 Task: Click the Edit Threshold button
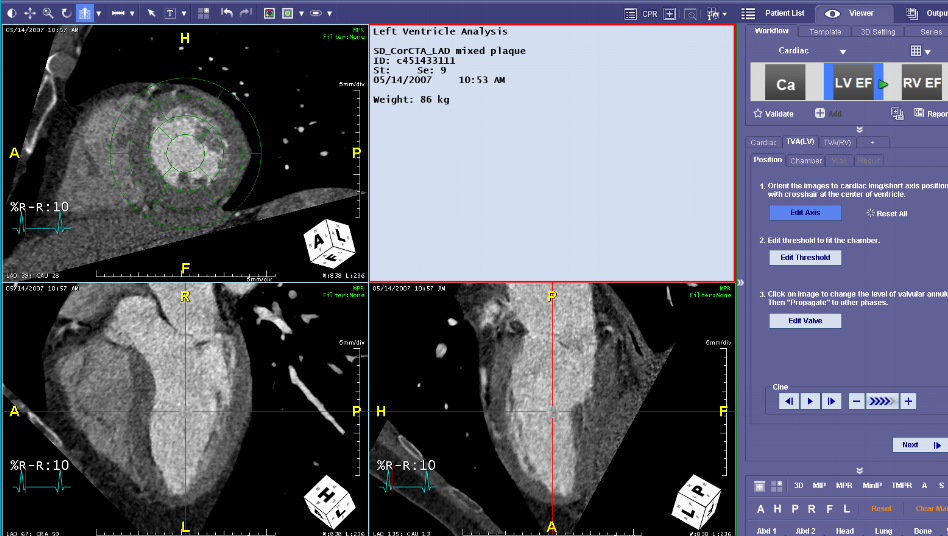tap(805, 257)
